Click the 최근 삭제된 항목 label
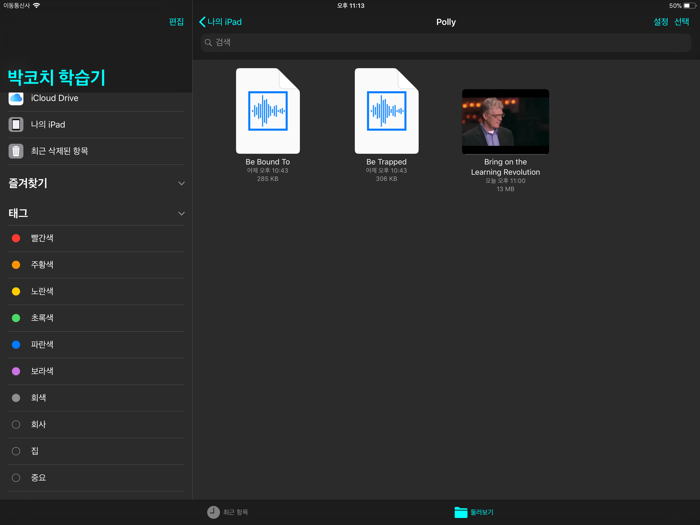The image size is (700, 525). (x=59, y=151)
